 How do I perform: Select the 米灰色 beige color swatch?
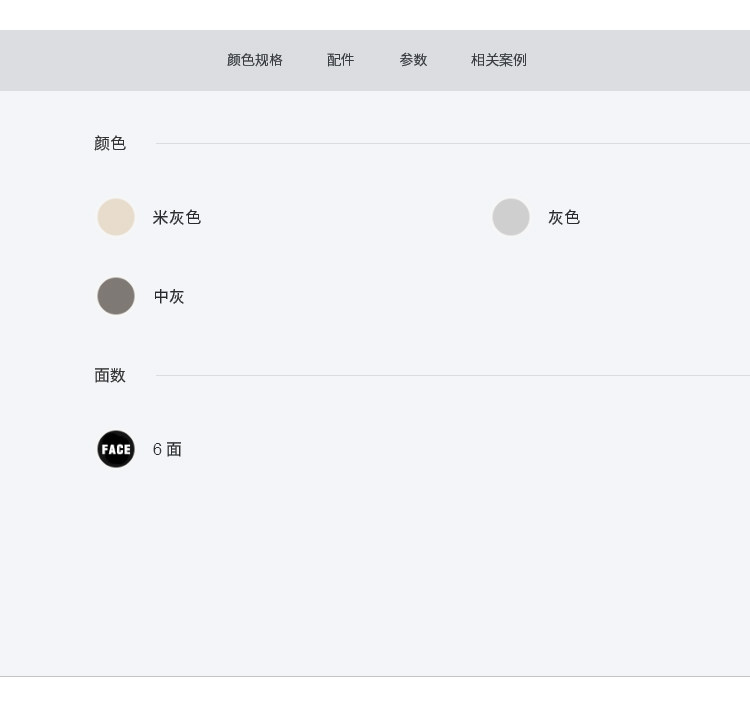tap(116, 217)
